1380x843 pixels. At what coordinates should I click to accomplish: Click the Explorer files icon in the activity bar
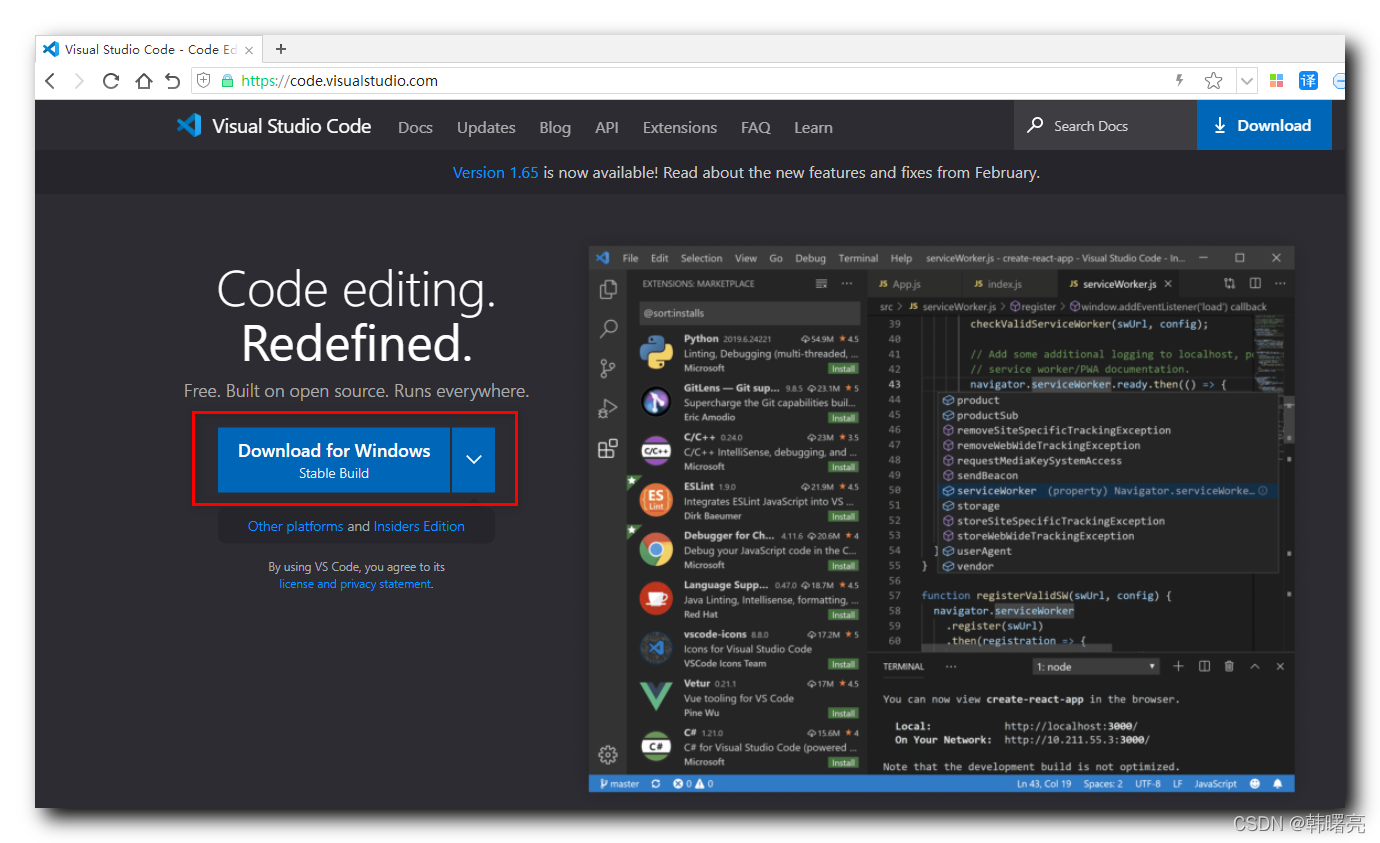point(608,289)
